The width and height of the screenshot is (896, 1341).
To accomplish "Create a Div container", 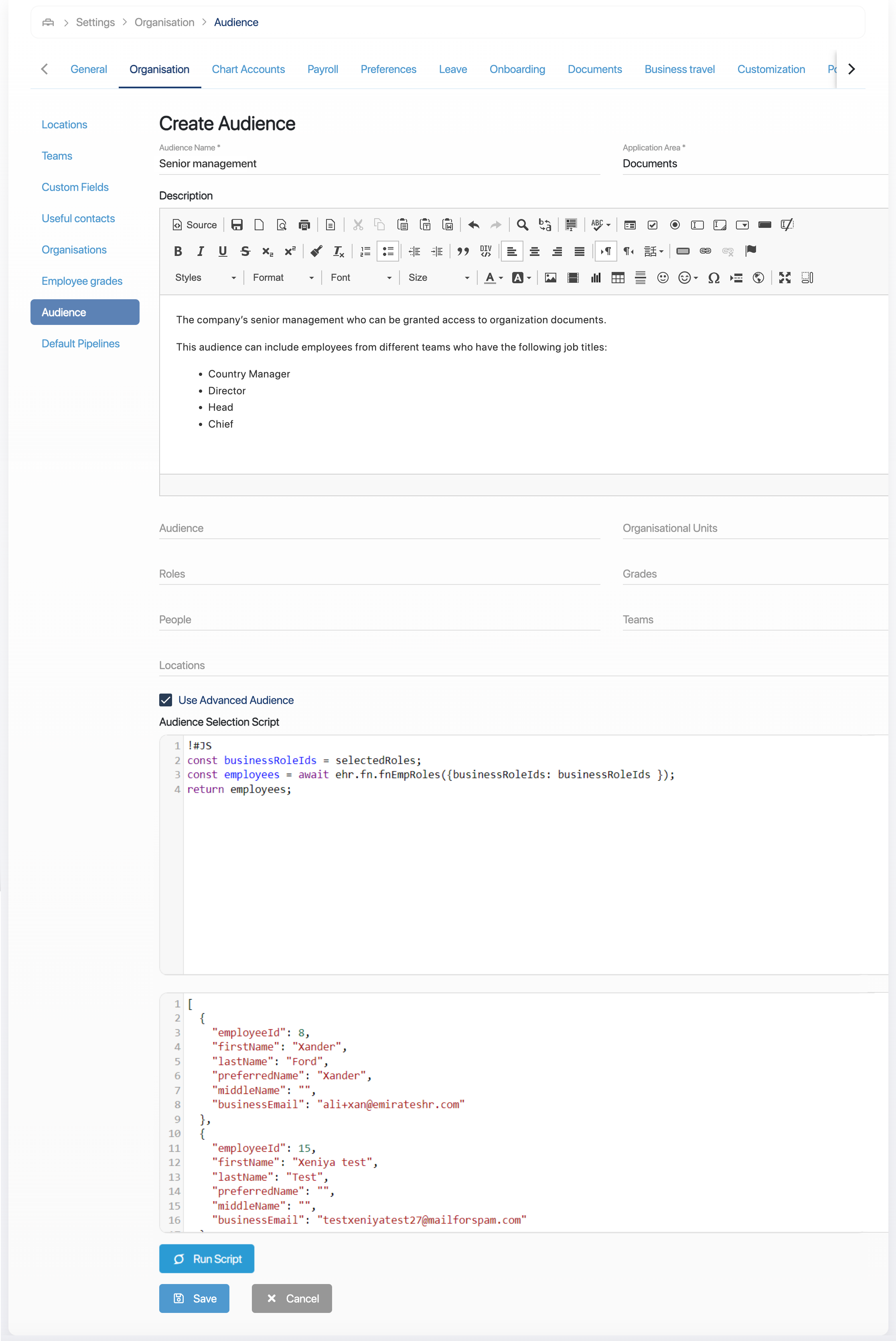I will [x=486, y=251].
